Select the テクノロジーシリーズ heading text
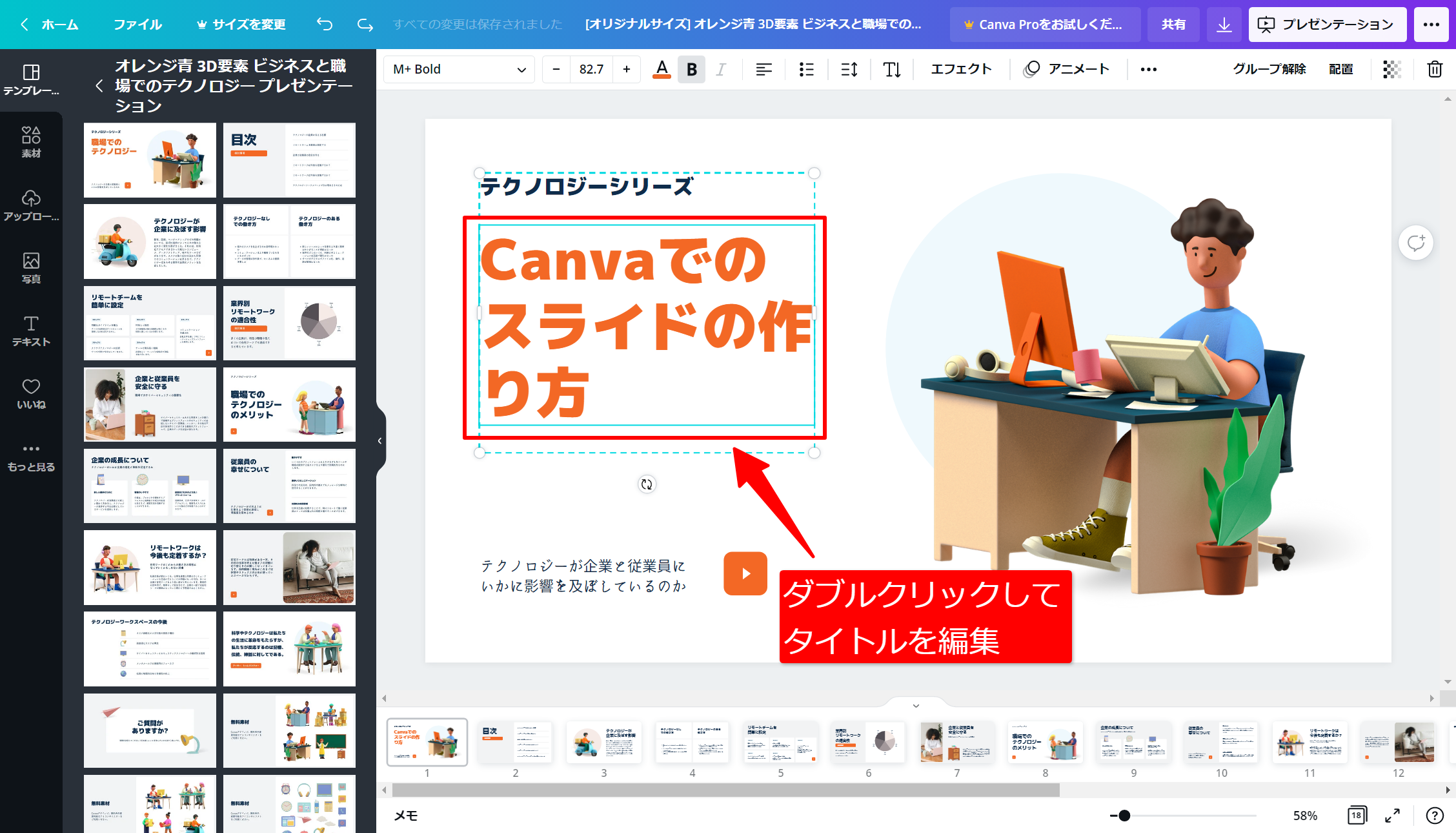Image resolution: width=1456 pixels, height=833 pixels. tap(586, 187)
